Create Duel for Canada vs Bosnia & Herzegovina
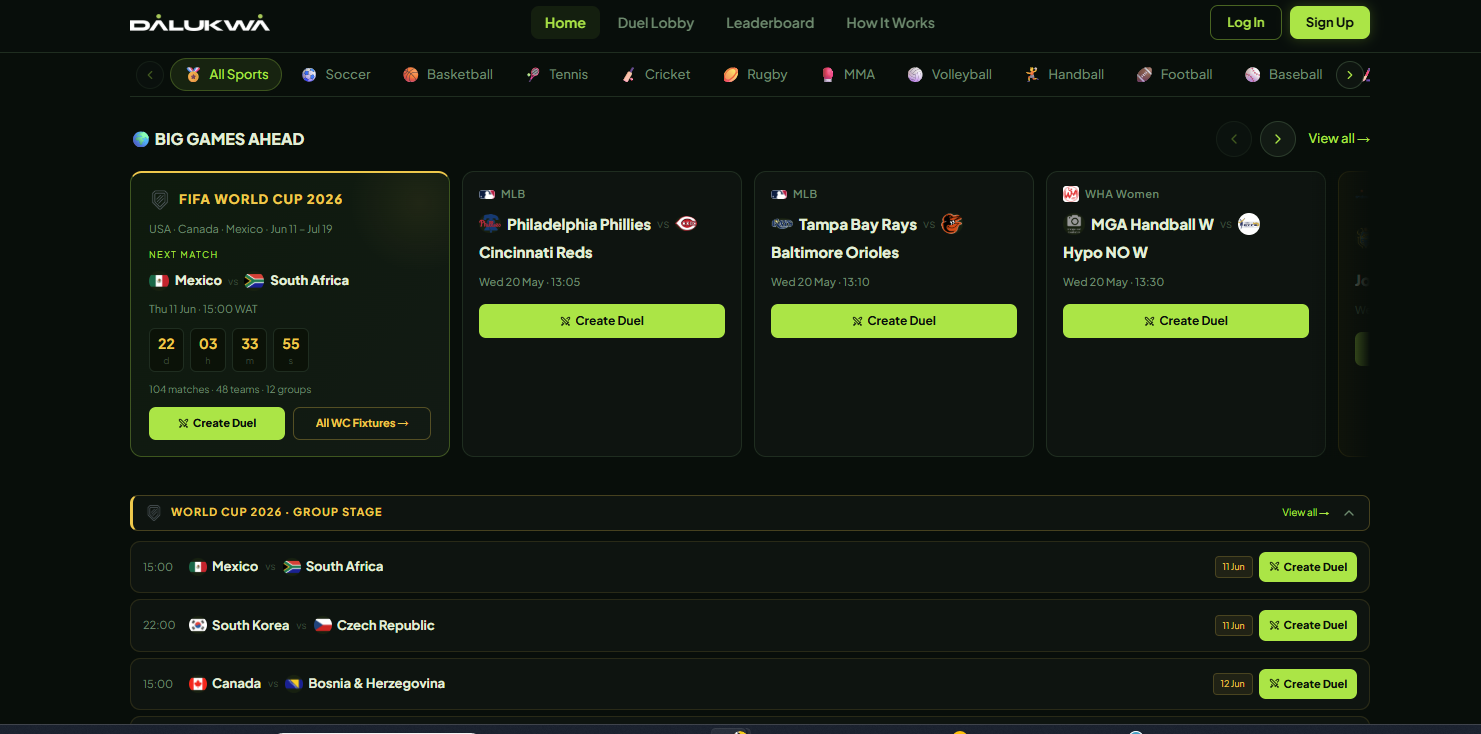Screen dimensions: 1481x734 [x=1308, y=684]
